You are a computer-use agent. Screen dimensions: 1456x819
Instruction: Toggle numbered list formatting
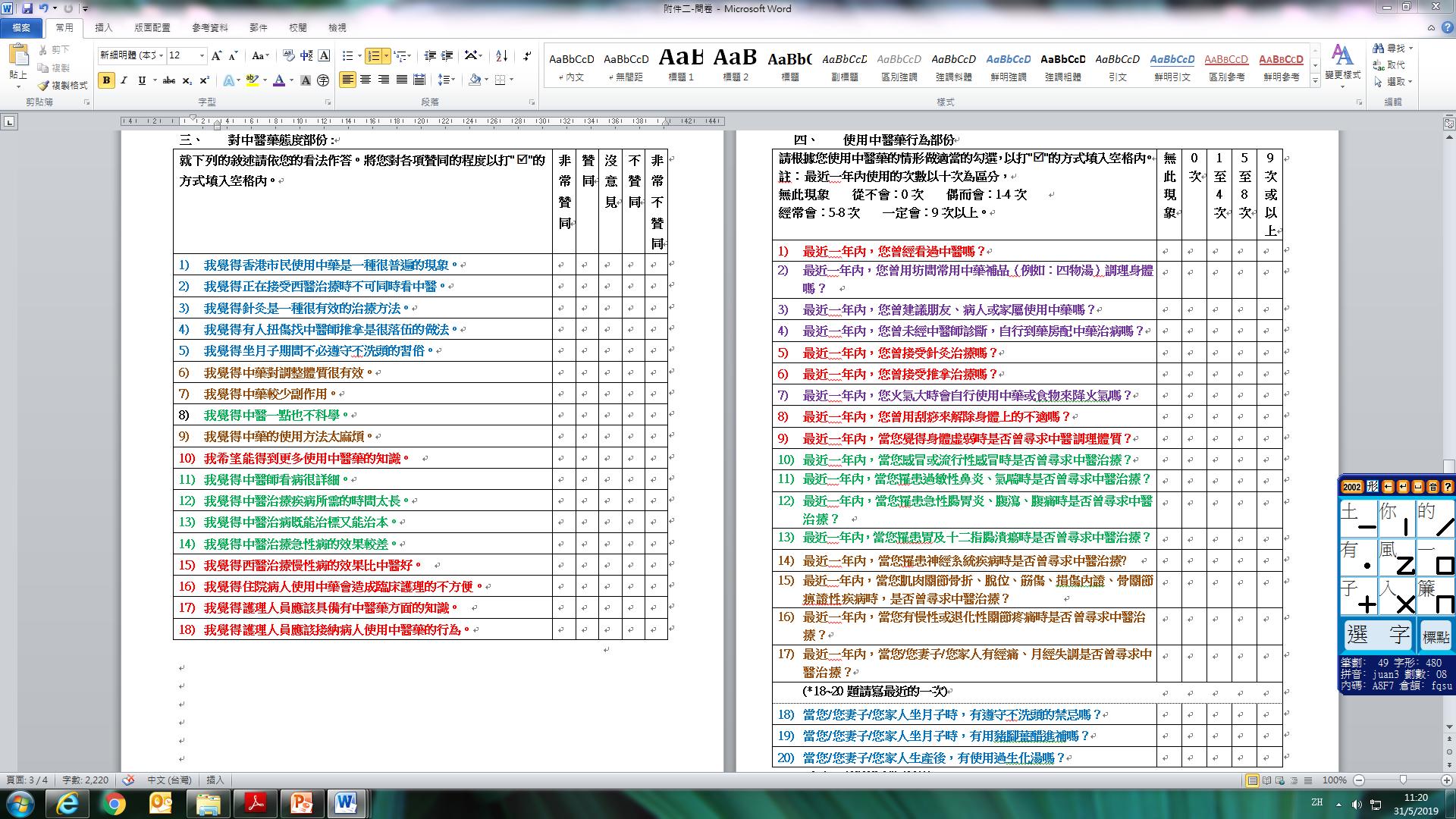tap(373, 55)
